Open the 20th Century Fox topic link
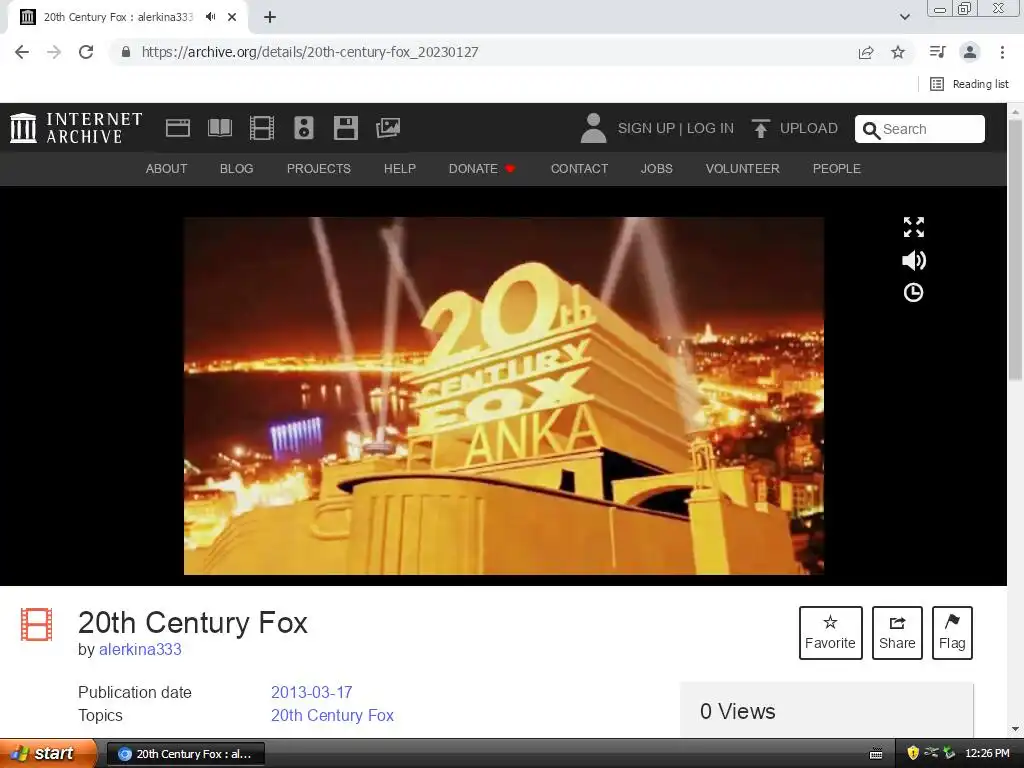 click(332, 715)
